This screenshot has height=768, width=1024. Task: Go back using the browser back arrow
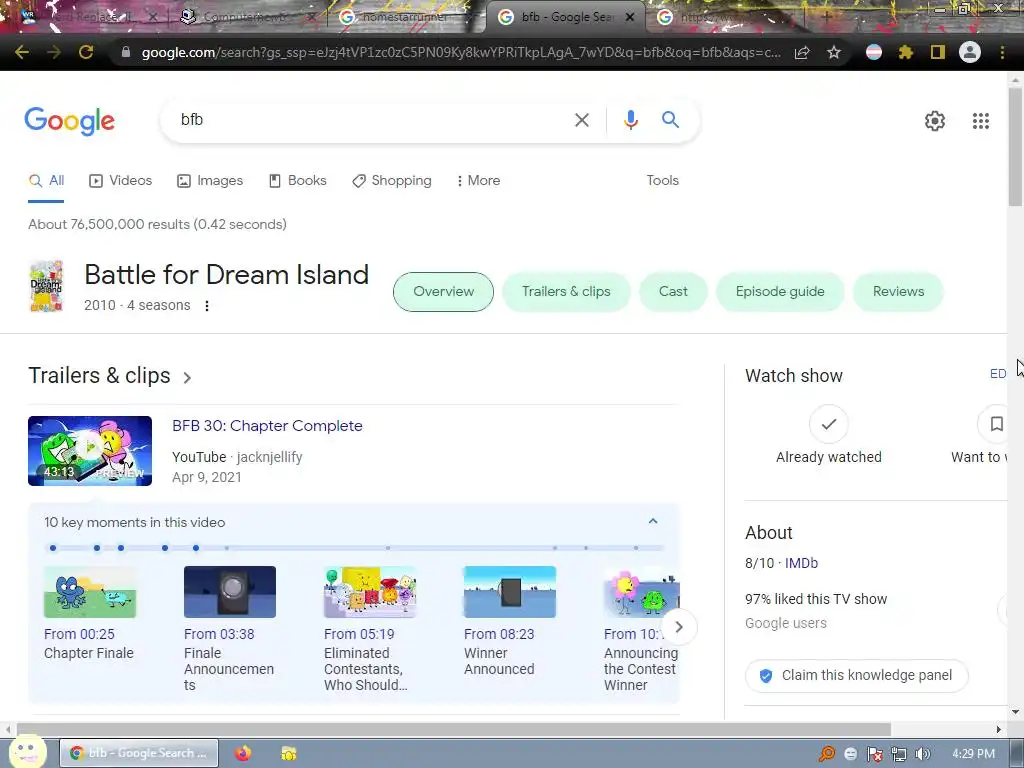[x=22, y=52]
